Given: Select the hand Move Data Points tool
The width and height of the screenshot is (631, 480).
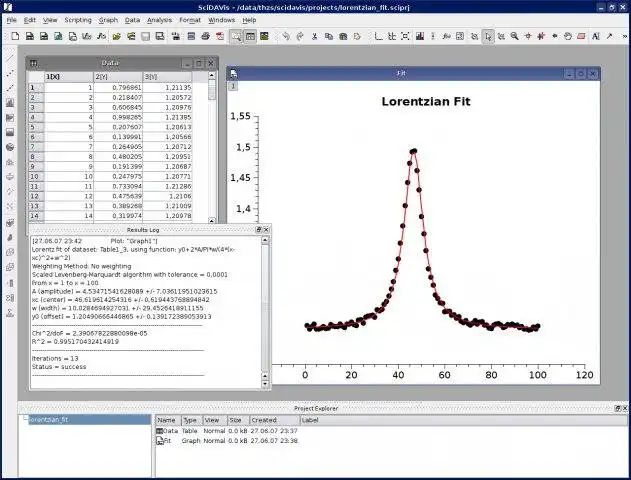Looking at the screenshot, I should [567, 36].
